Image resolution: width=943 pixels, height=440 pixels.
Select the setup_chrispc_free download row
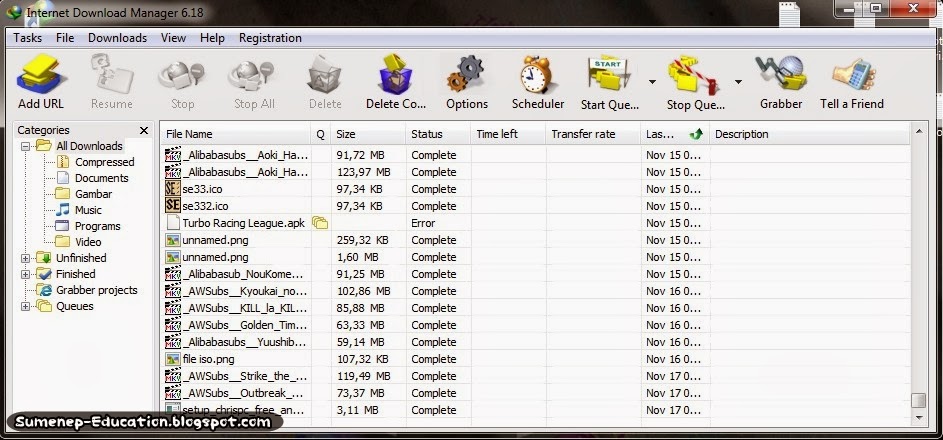click(x=535, y=410)
